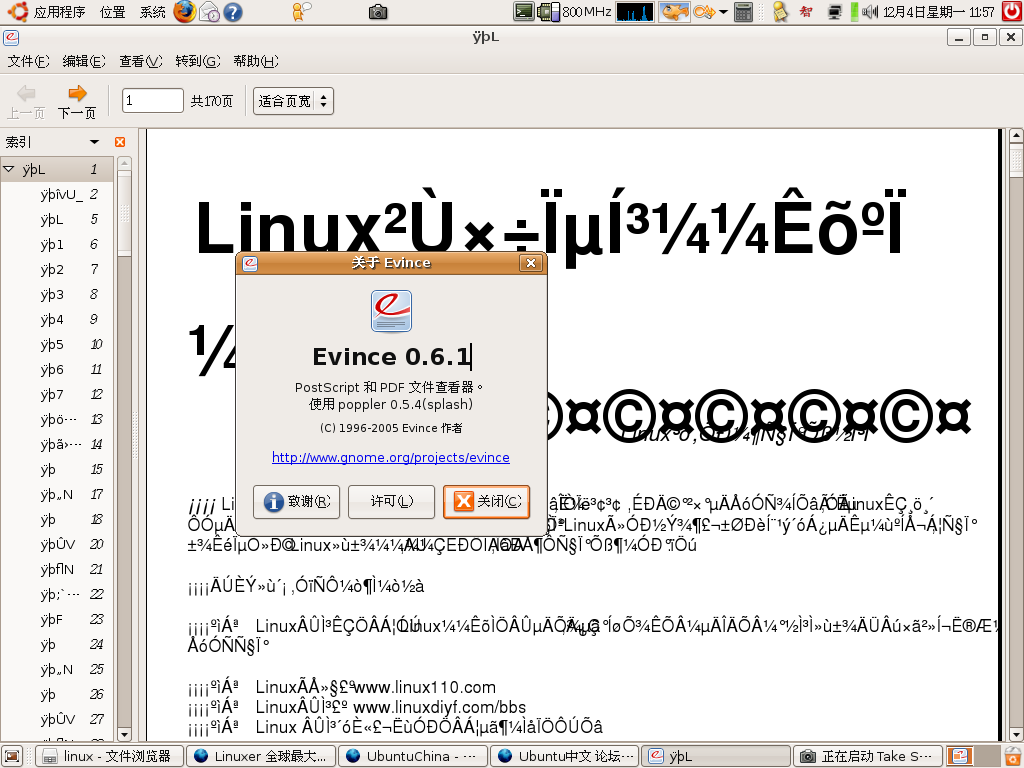Viewport: 1024px width, 768px height.
Task: Click the 许可(L) license button
Action: (391, 502)
